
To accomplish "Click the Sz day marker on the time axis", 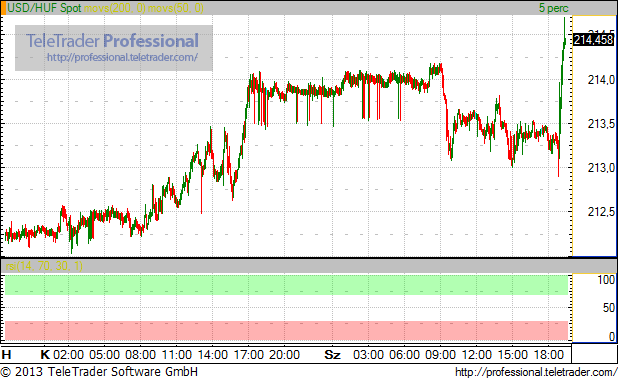I will click(x=332, y=355).
